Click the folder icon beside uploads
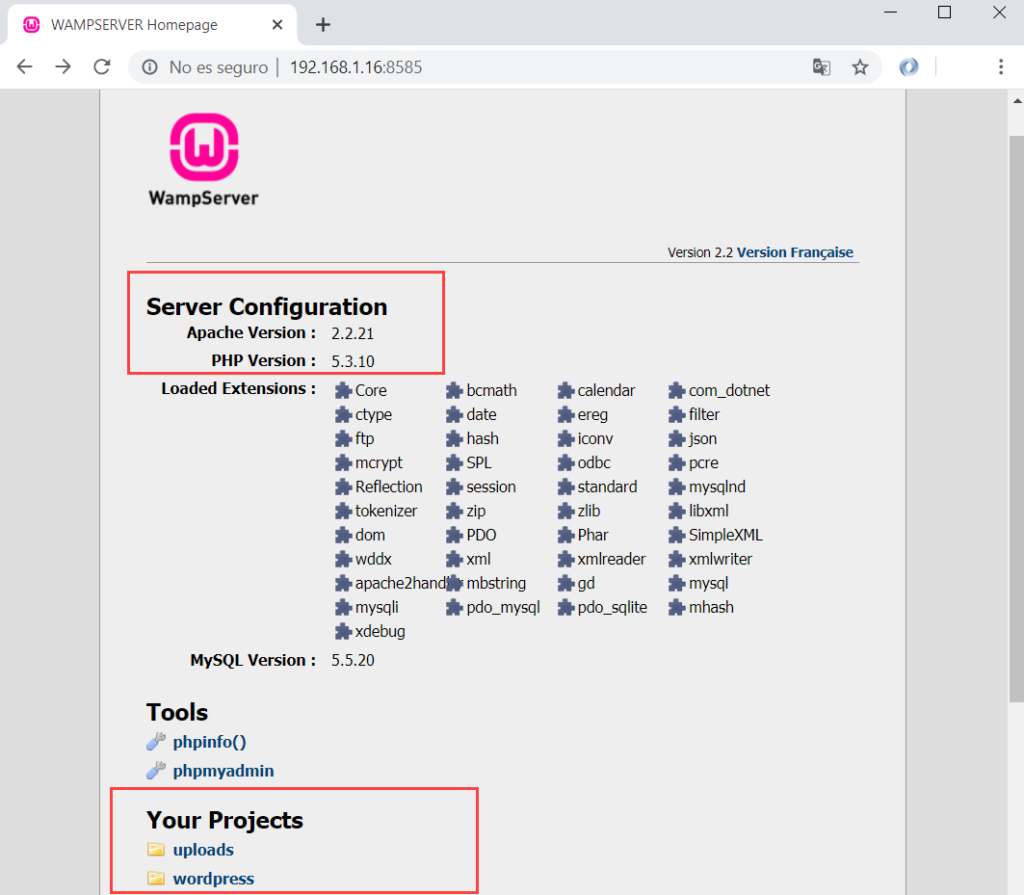Viewport: 1024px width, 895px height. tap(156, 849)
